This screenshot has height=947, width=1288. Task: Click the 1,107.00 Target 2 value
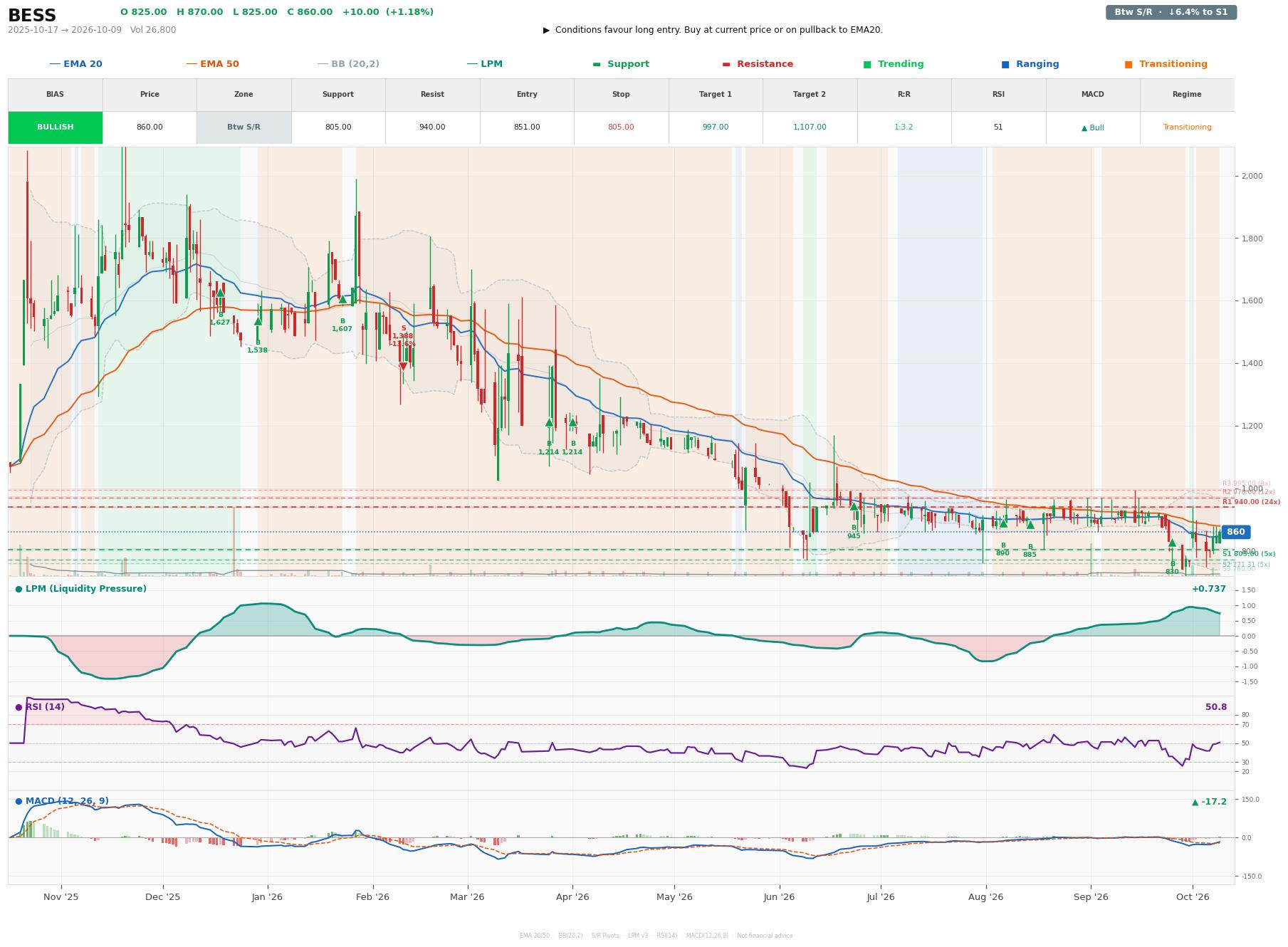[x=810, y=127]
